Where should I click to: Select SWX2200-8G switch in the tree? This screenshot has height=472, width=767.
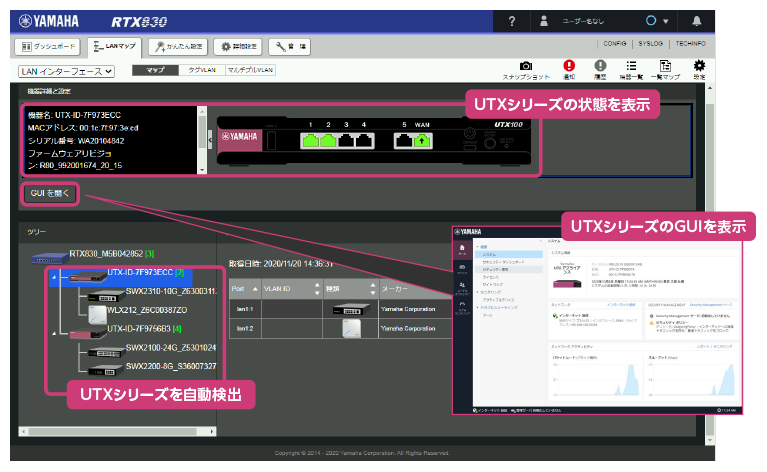[171, 366]
